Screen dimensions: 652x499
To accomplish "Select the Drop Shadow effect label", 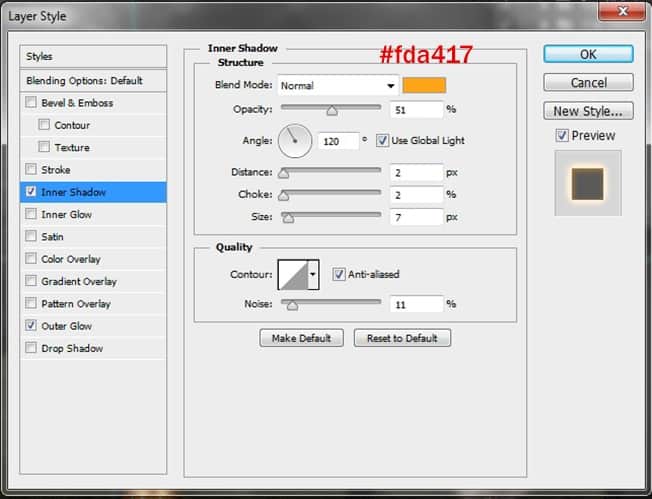I will click(72, 348).
